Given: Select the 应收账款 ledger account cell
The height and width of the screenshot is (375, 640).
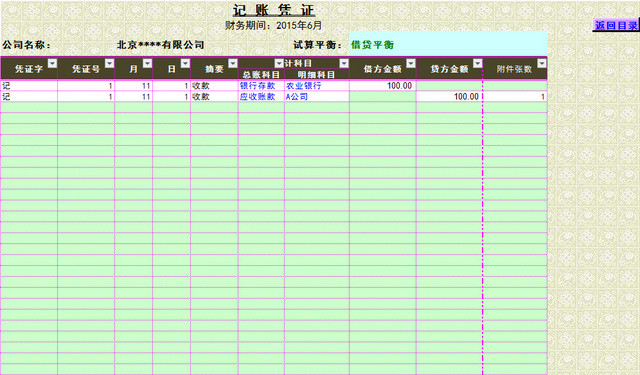Looking at the screenshot, I should [x=261, y=97].
